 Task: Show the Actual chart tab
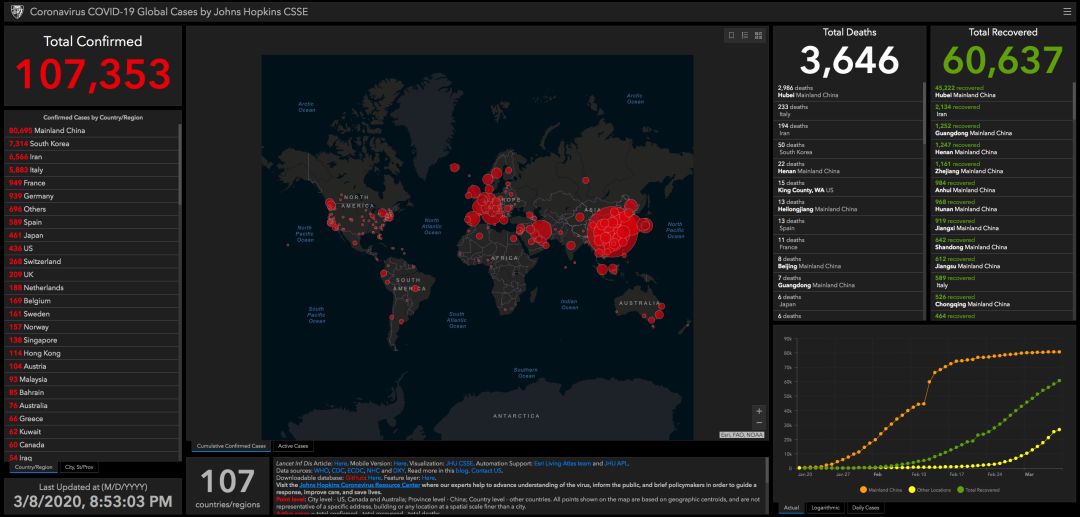coord(791,507)
